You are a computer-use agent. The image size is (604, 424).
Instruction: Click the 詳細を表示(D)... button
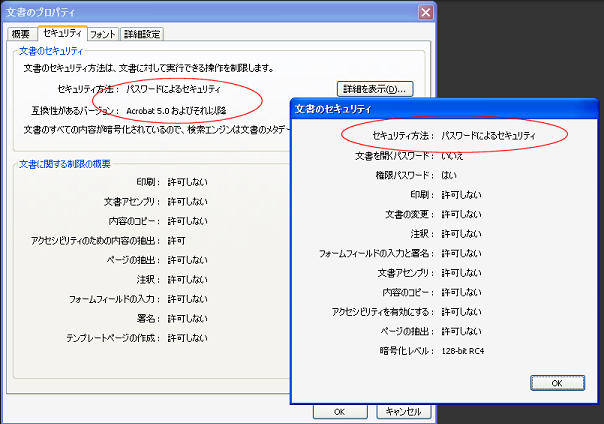coord(376,90)
